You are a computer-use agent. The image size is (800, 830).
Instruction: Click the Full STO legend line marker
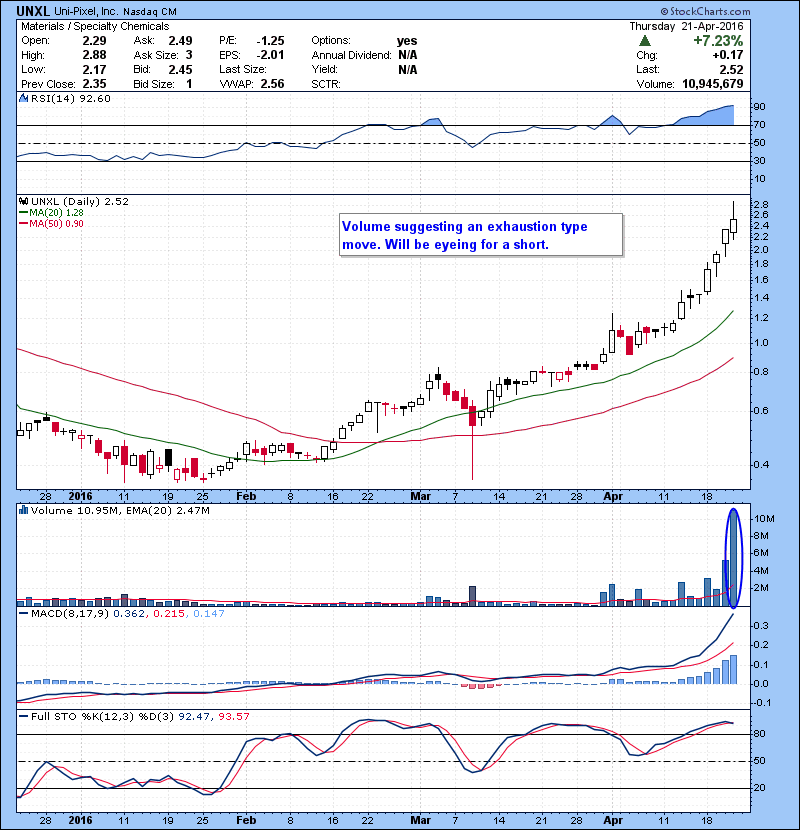[x=23, y=716]
